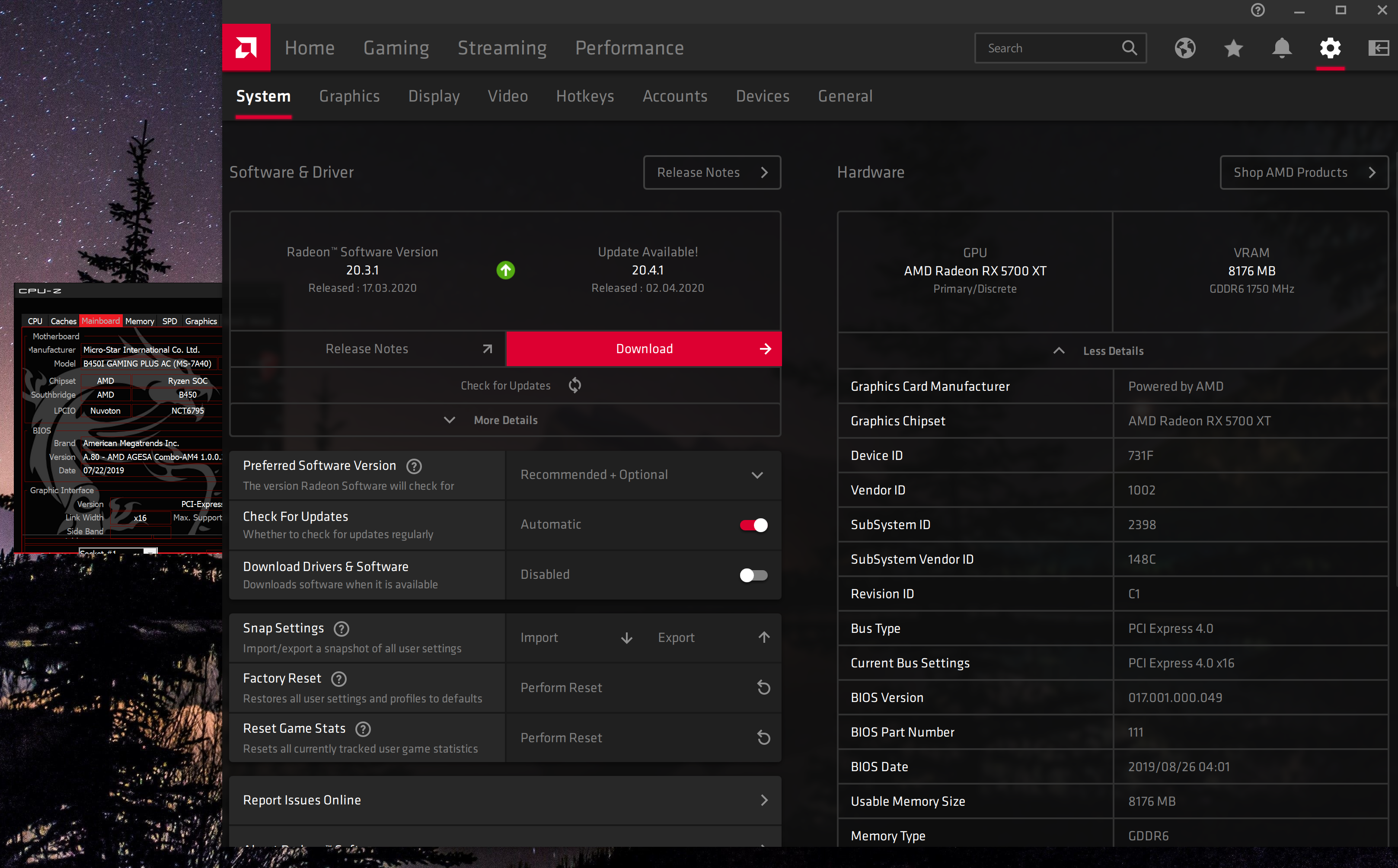Viewport: 1398px width, 868px height.
Task: Open favorites star icon
Action: click(1233, 48)
